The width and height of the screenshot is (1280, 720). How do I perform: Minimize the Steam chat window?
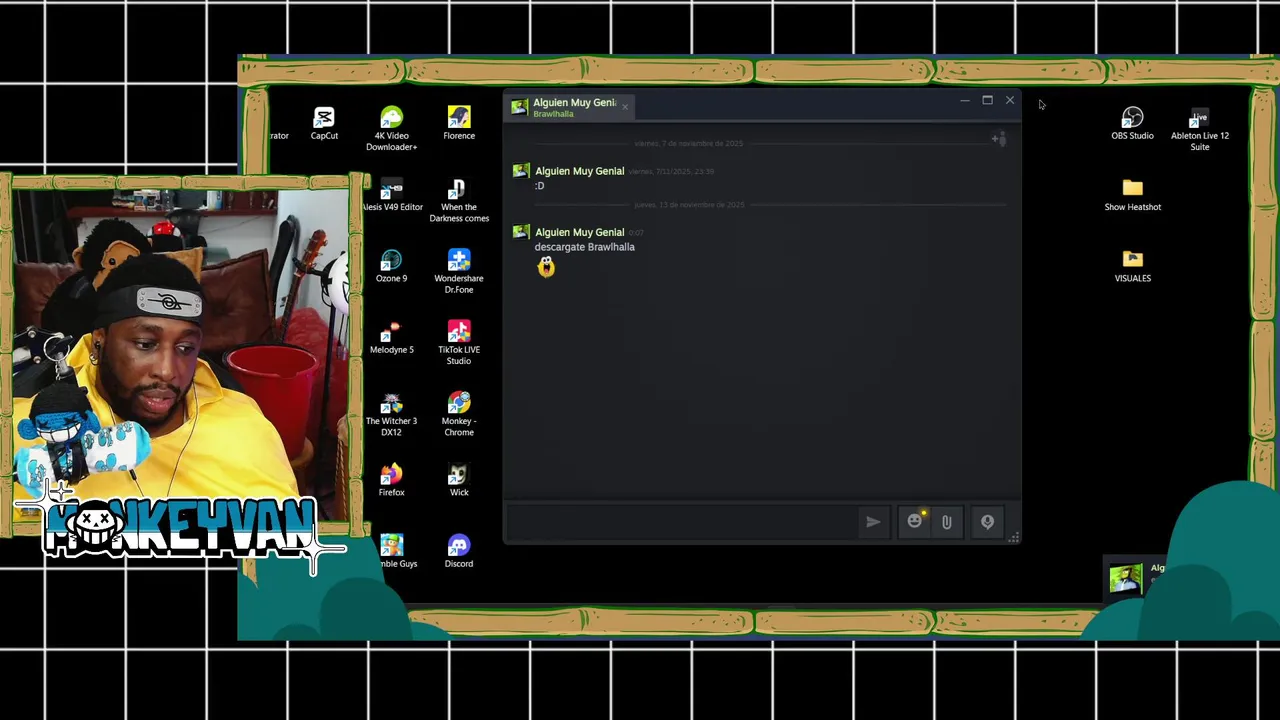coord(964,100)
